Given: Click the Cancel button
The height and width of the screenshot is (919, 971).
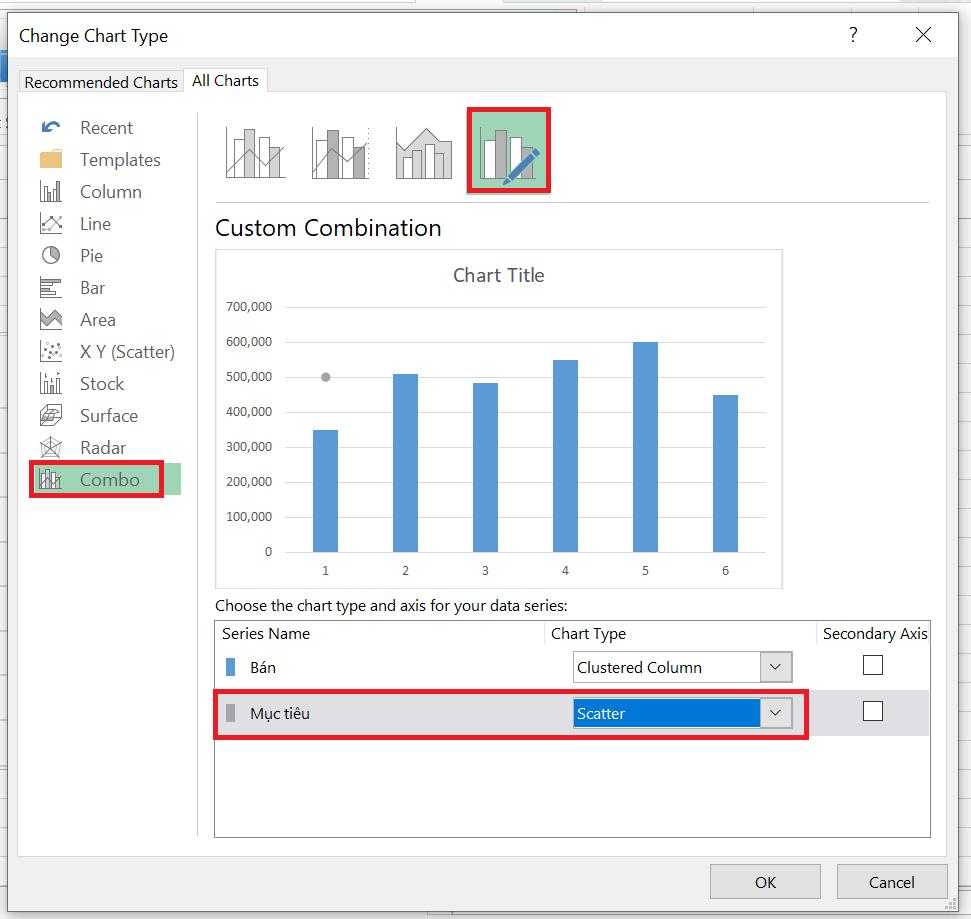Looking at the screenshot, I should point(891,882).
